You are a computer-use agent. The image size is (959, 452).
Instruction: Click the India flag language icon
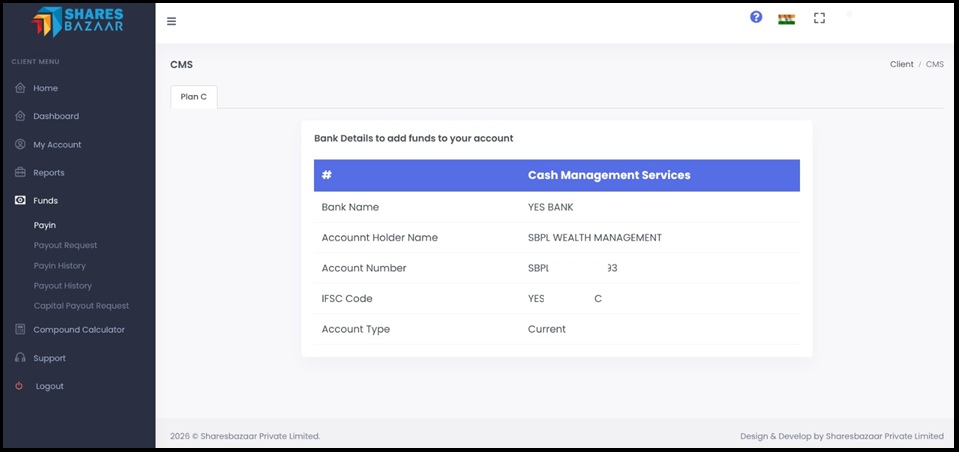tap(786, 19)
